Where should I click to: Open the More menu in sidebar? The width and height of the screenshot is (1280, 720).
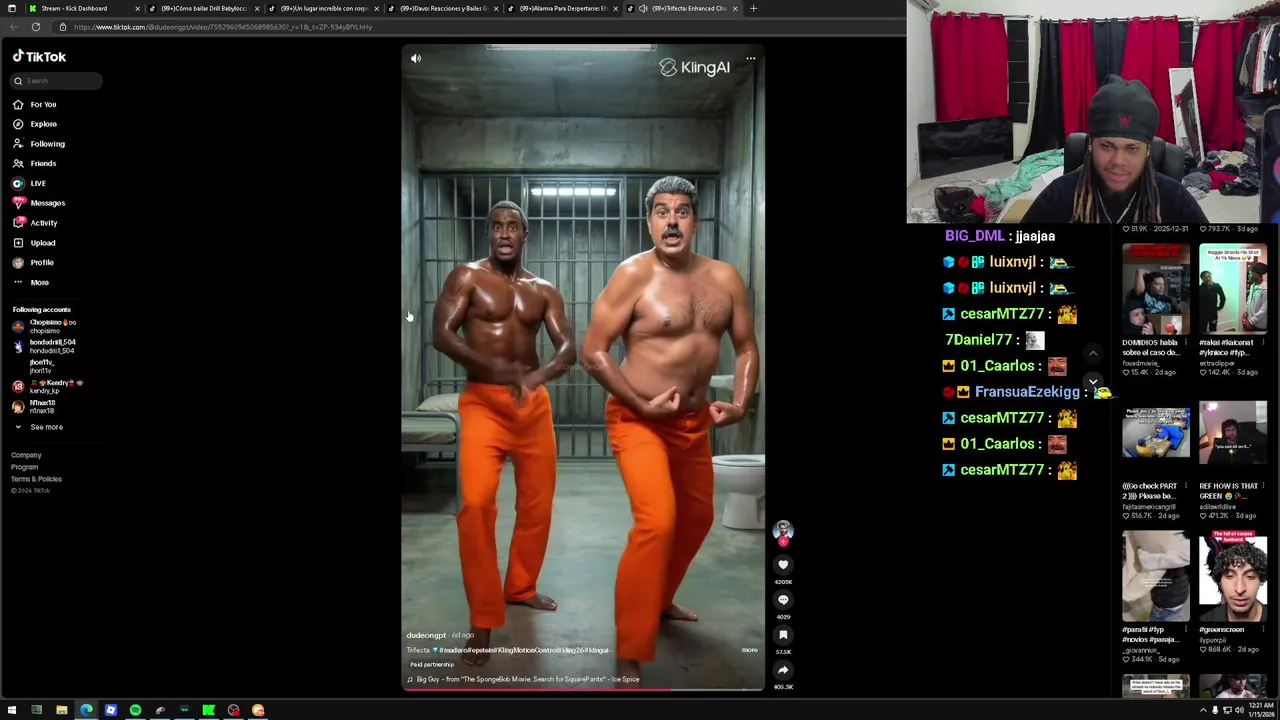coord(30,282)
